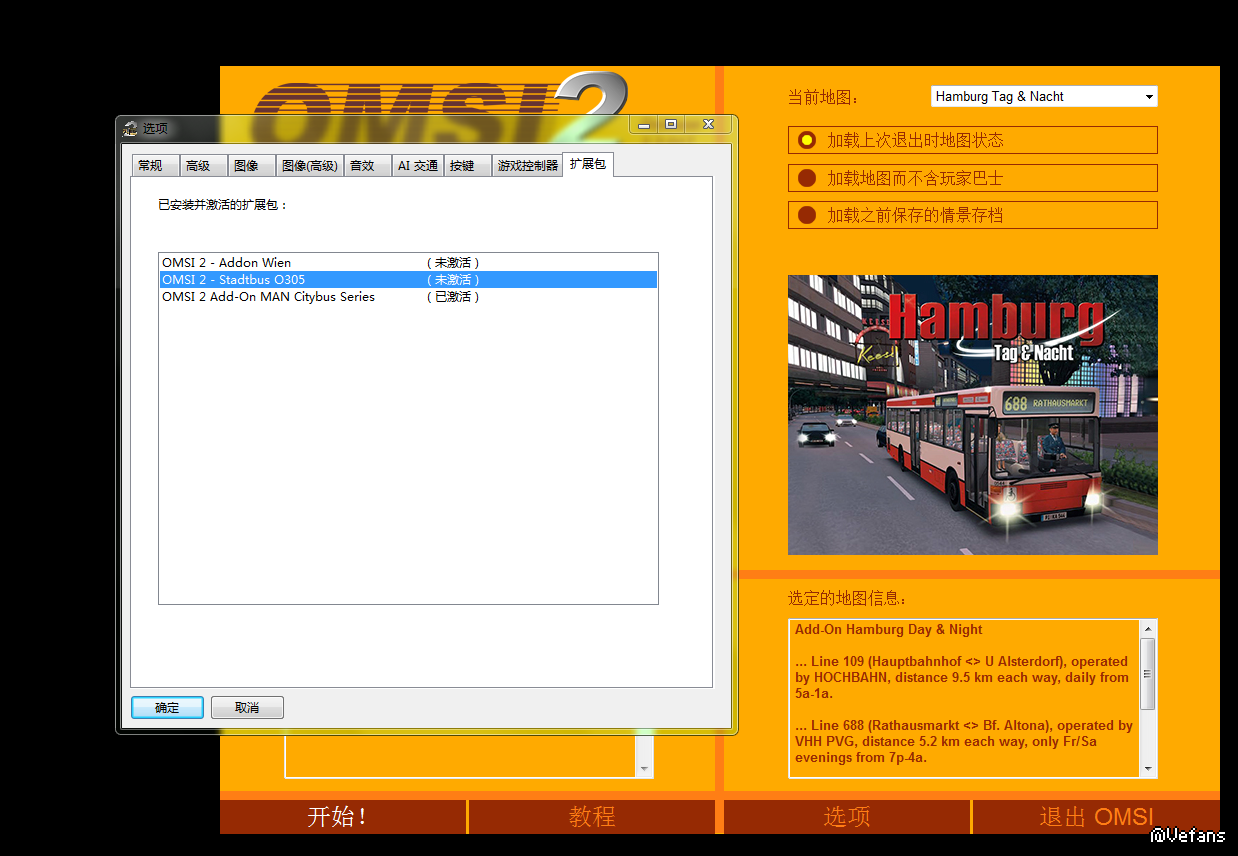Minimize the 选项 dialog
Viewport: 1238px width, 856px height.
(643, 124)
